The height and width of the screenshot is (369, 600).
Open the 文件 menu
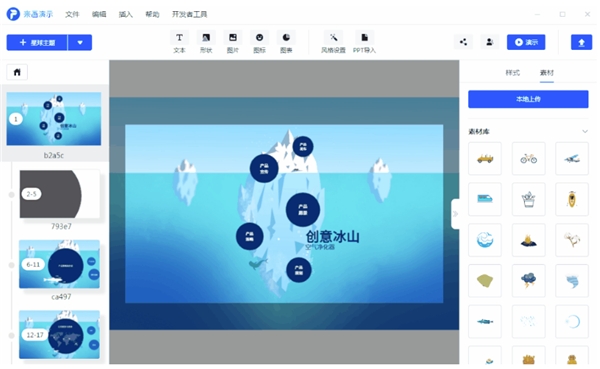coord(72,14)
